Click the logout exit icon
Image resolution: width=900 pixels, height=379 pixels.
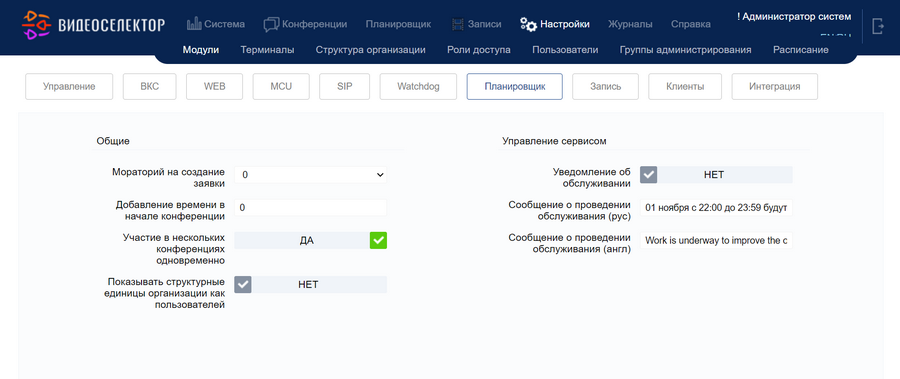(x=878, y=26)
